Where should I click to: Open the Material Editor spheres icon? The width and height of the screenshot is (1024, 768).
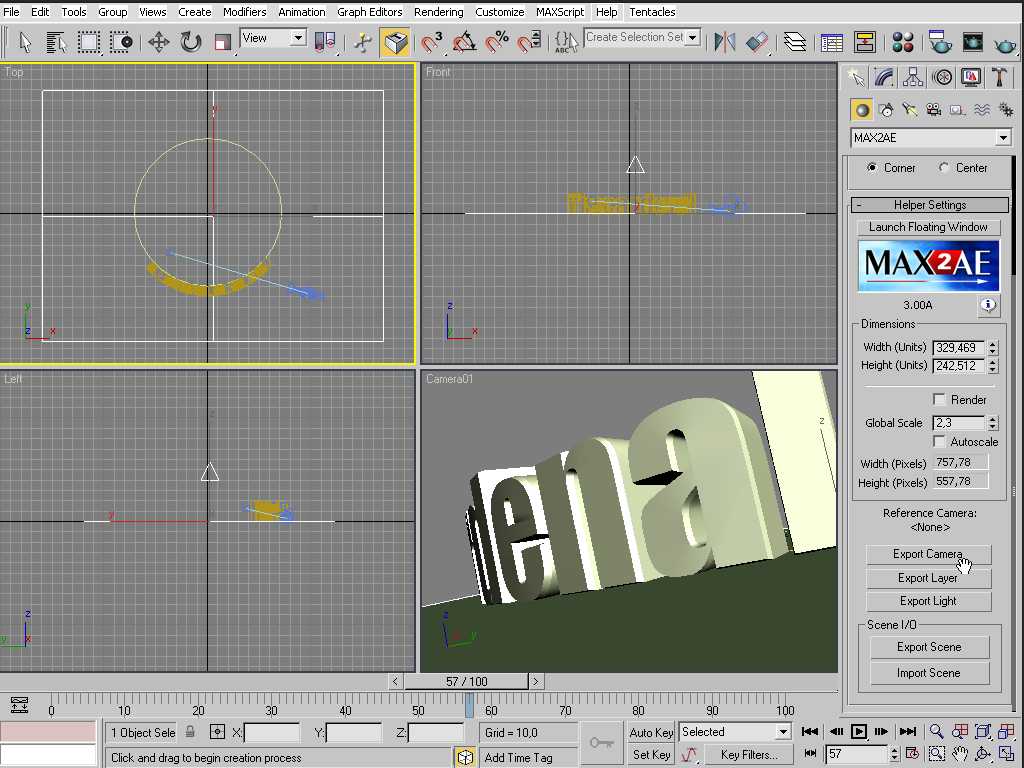point(903,42)
